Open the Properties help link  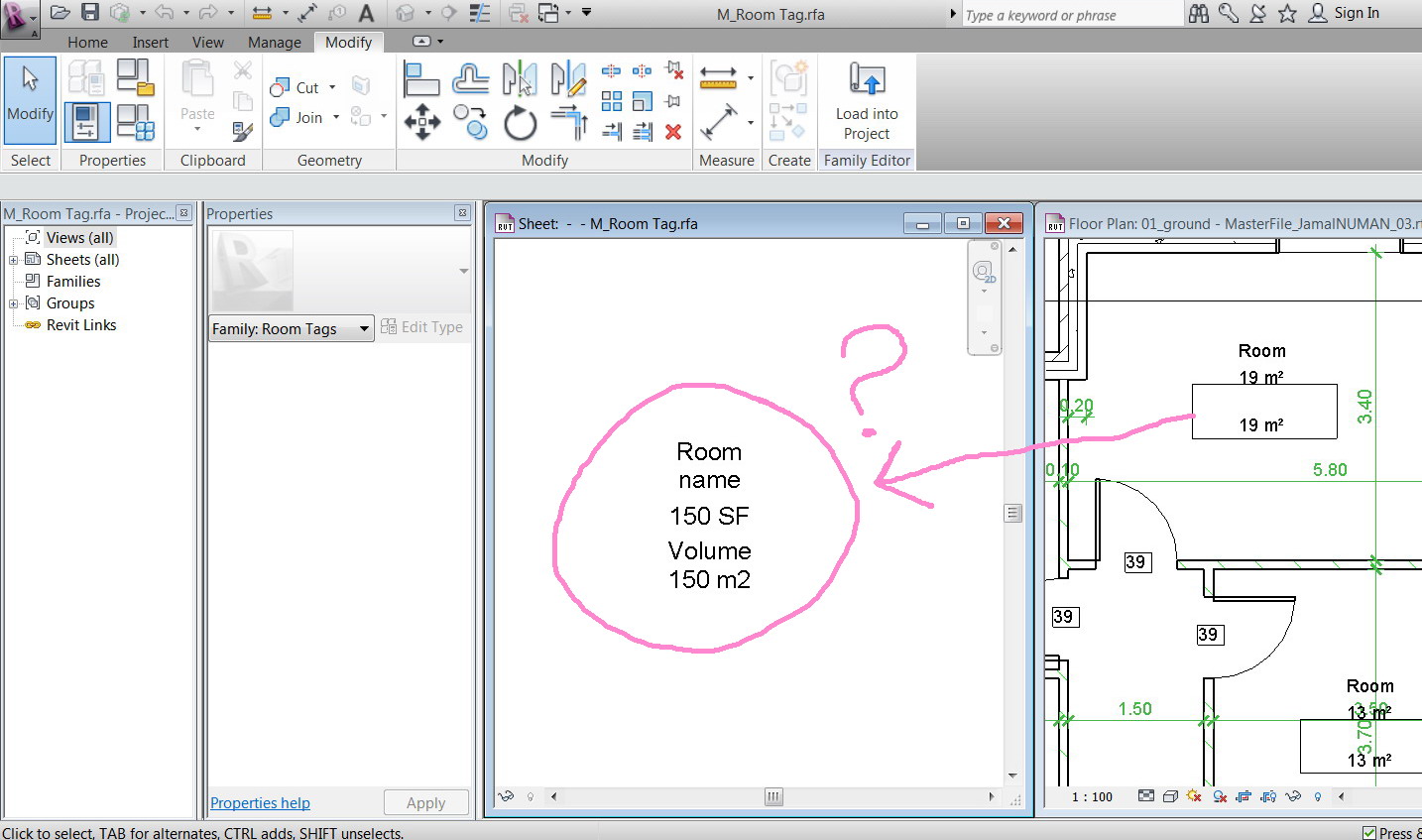coord(260,803)
